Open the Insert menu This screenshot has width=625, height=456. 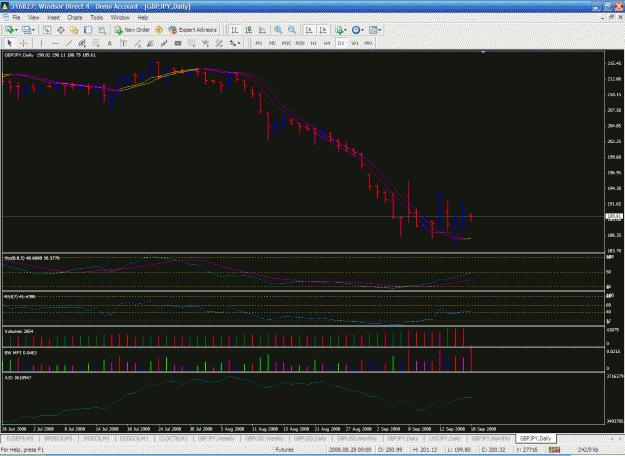coord(53,18)
